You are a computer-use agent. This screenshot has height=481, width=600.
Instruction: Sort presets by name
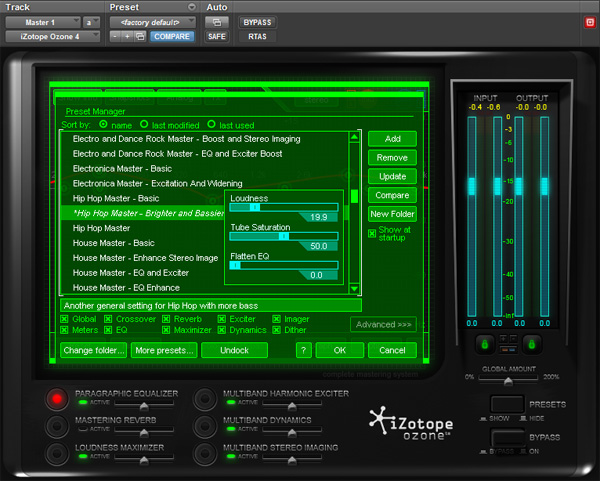103,124
